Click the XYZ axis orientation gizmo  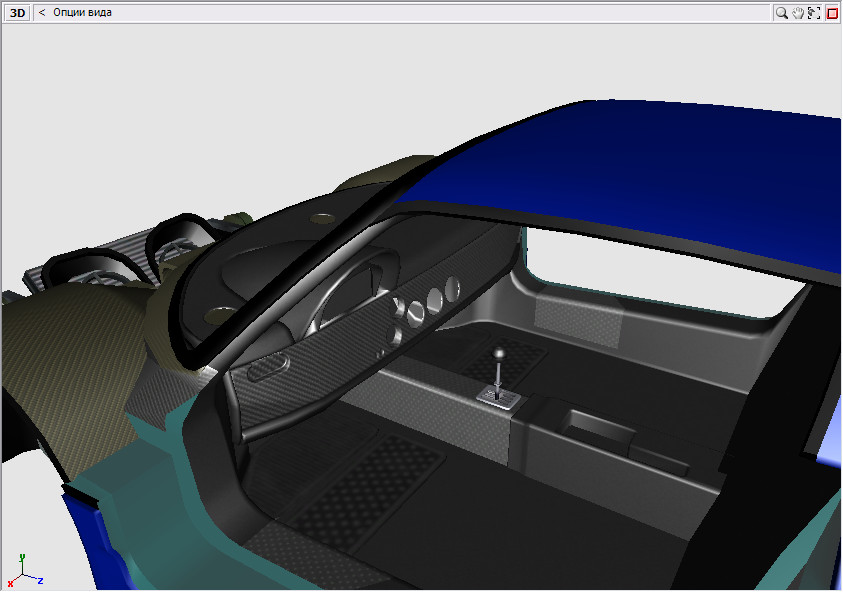24,572
